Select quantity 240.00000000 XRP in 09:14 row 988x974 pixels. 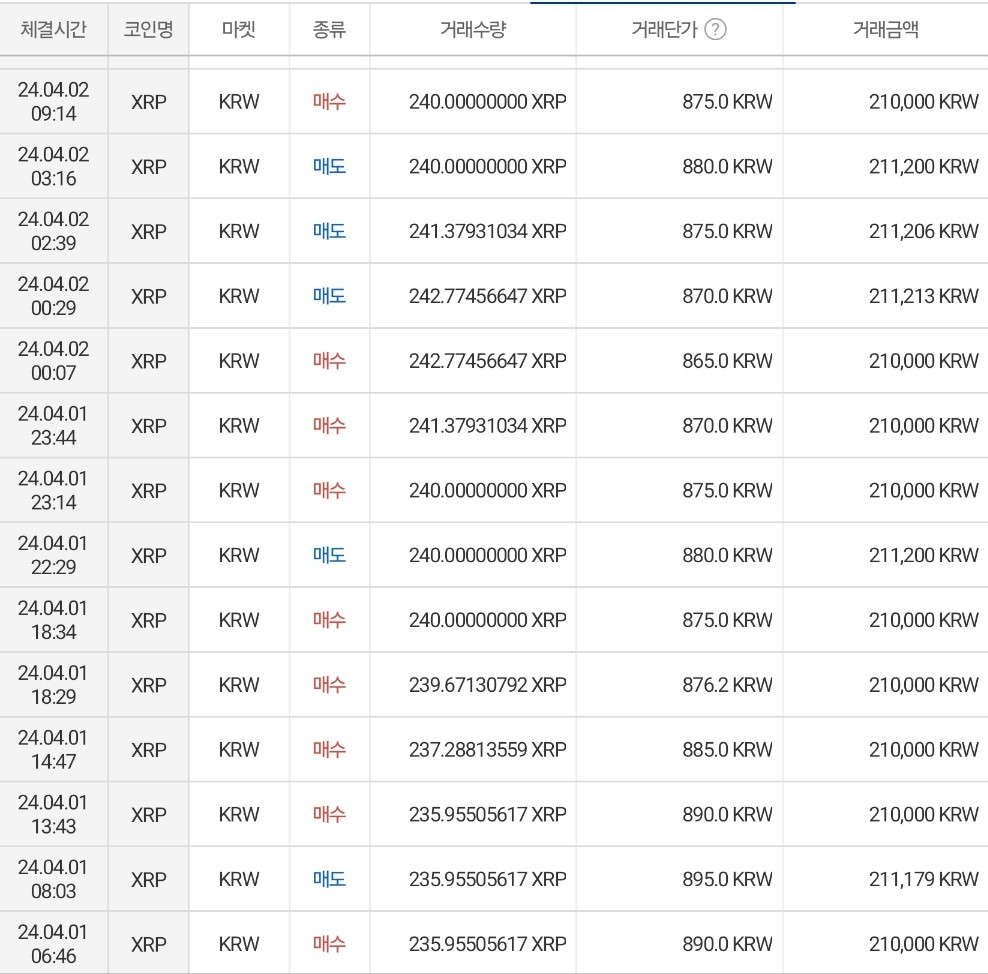[x=488, y=101]
